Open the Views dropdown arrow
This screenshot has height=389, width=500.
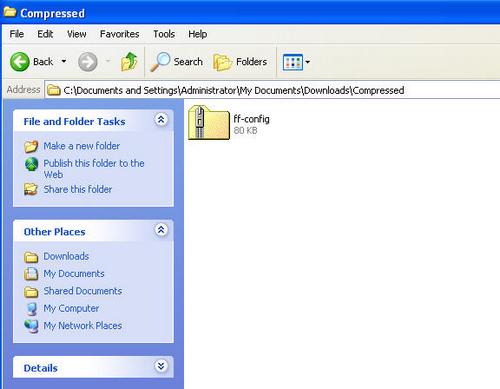coord(307,62)
